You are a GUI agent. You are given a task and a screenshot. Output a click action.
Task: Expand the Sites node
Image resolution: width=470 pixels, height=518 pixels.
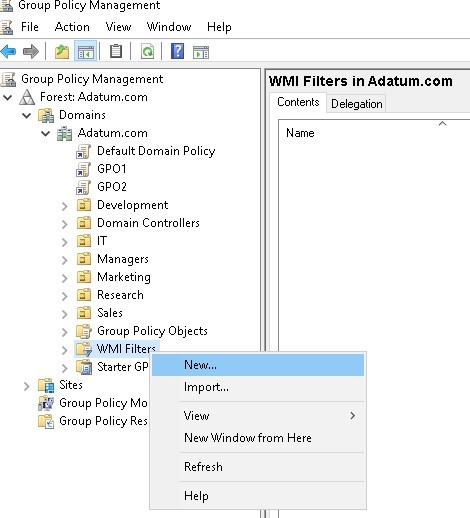27,386
